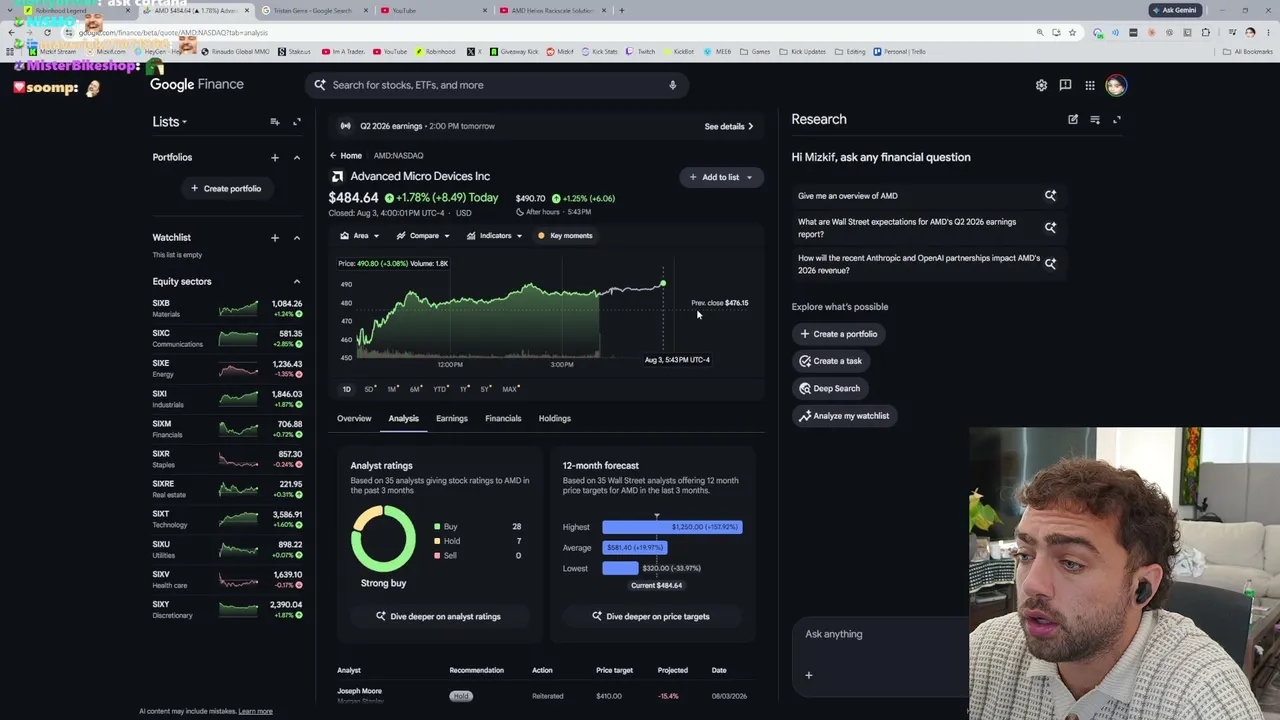Viewport: 1280px width, 720px height.
Task: Reload the page in the browser
Action: (47, 32)
